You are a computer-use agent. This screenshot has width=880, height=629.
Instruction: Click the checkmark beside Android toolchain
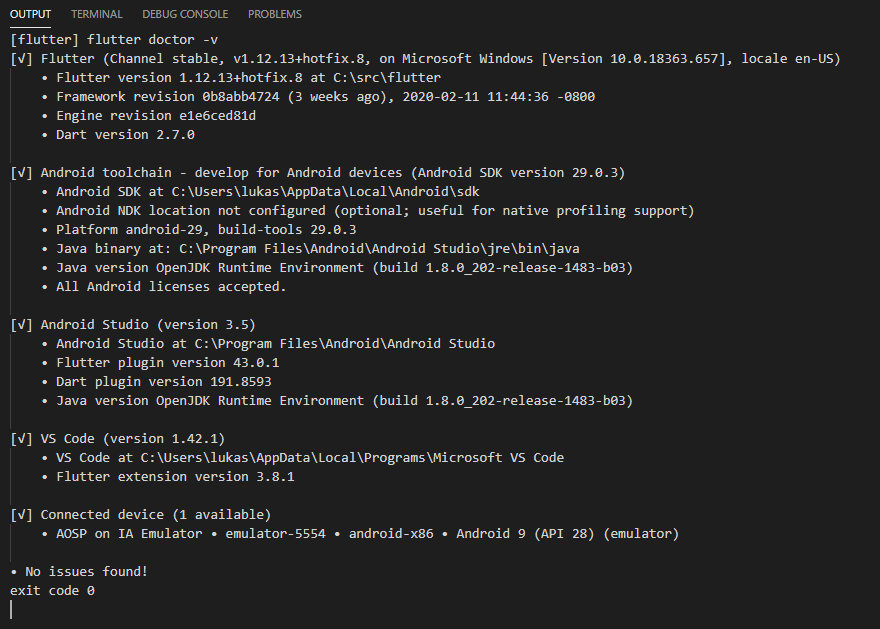point(21,173)
